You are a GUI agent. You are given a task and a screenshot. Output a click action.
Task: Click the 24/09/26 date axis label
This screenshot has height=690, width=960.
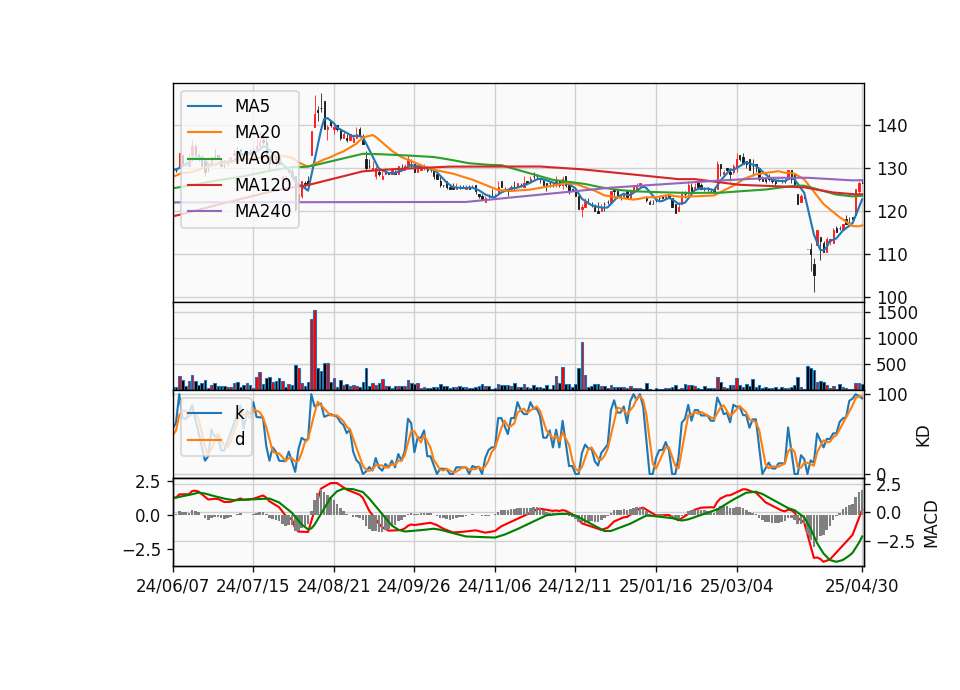[x=414, y=586]
